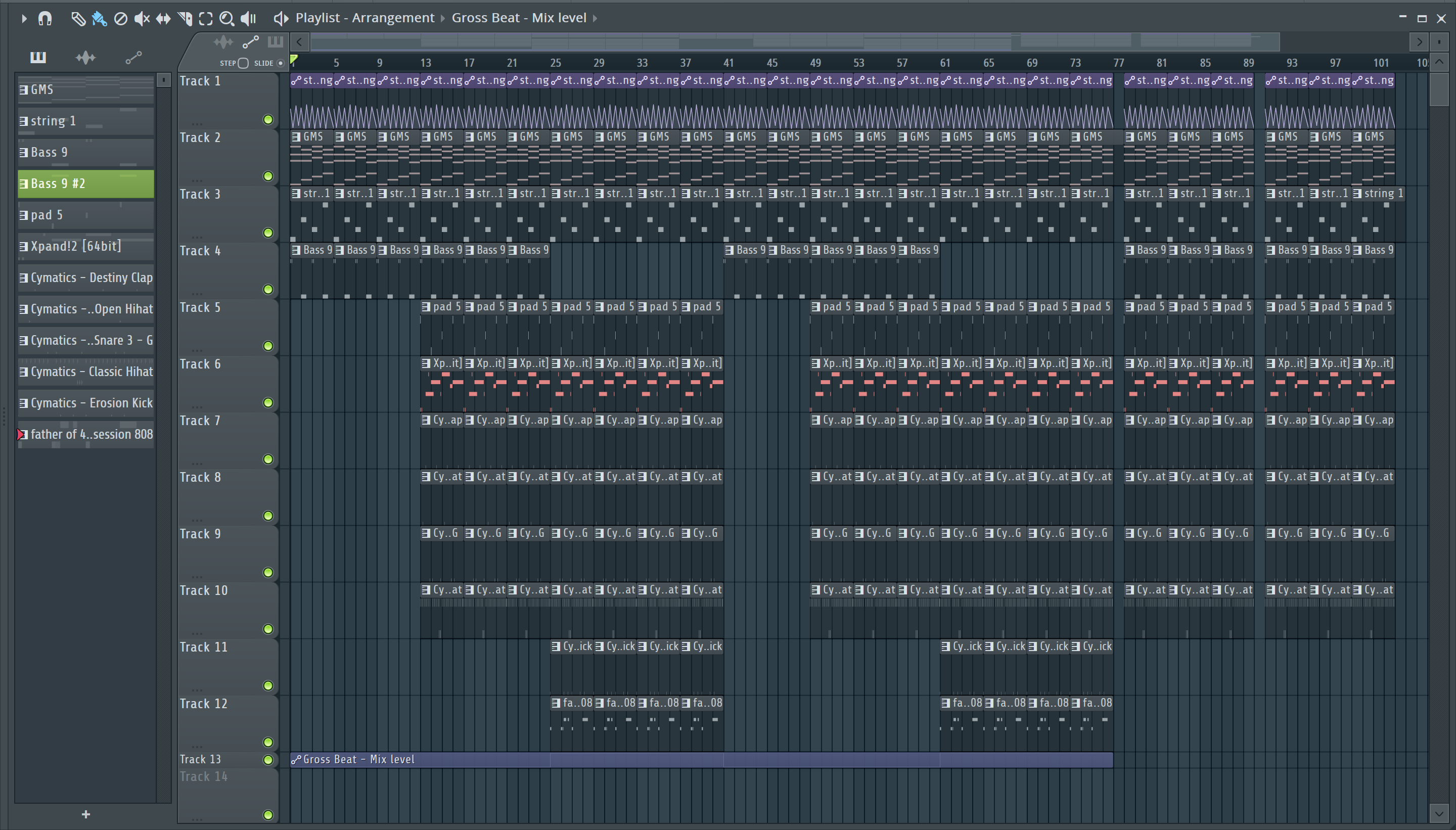Mute Track 2 with its green LED
The image size is (1456, 830).
[x=268, y=176]
